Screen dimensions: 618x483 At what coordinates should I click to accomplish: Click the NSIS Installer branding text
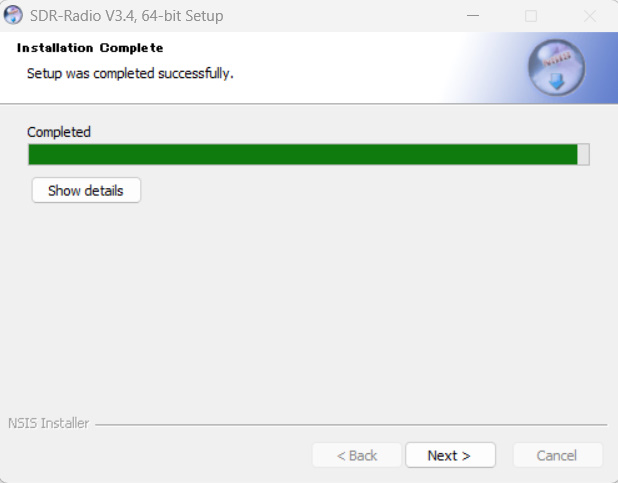click(x=48, y=423)
